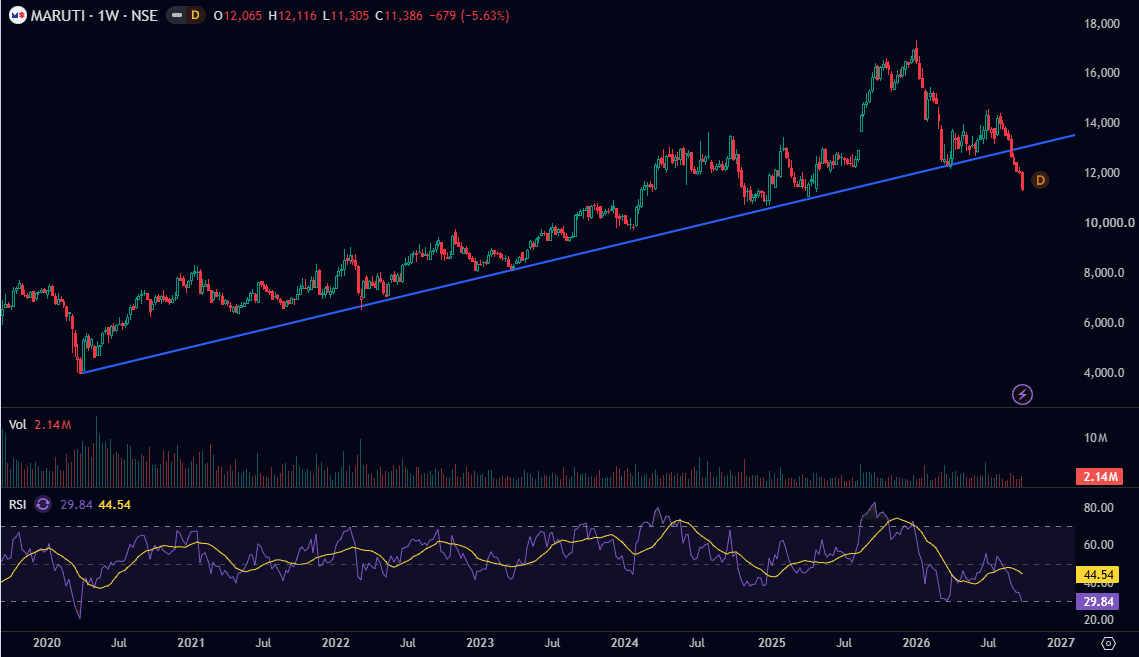The width and height of the screenshot is (1139, 657).
Task: Click the purple lightning bolt icon
Action: click(1022, 395)
